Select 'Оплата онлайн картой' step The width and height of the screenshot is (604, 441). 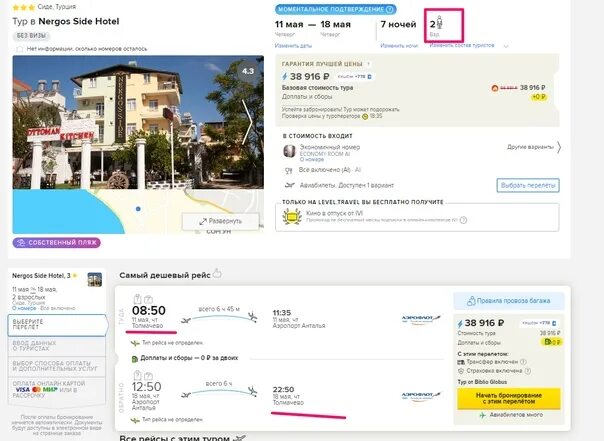click(57, 390)
